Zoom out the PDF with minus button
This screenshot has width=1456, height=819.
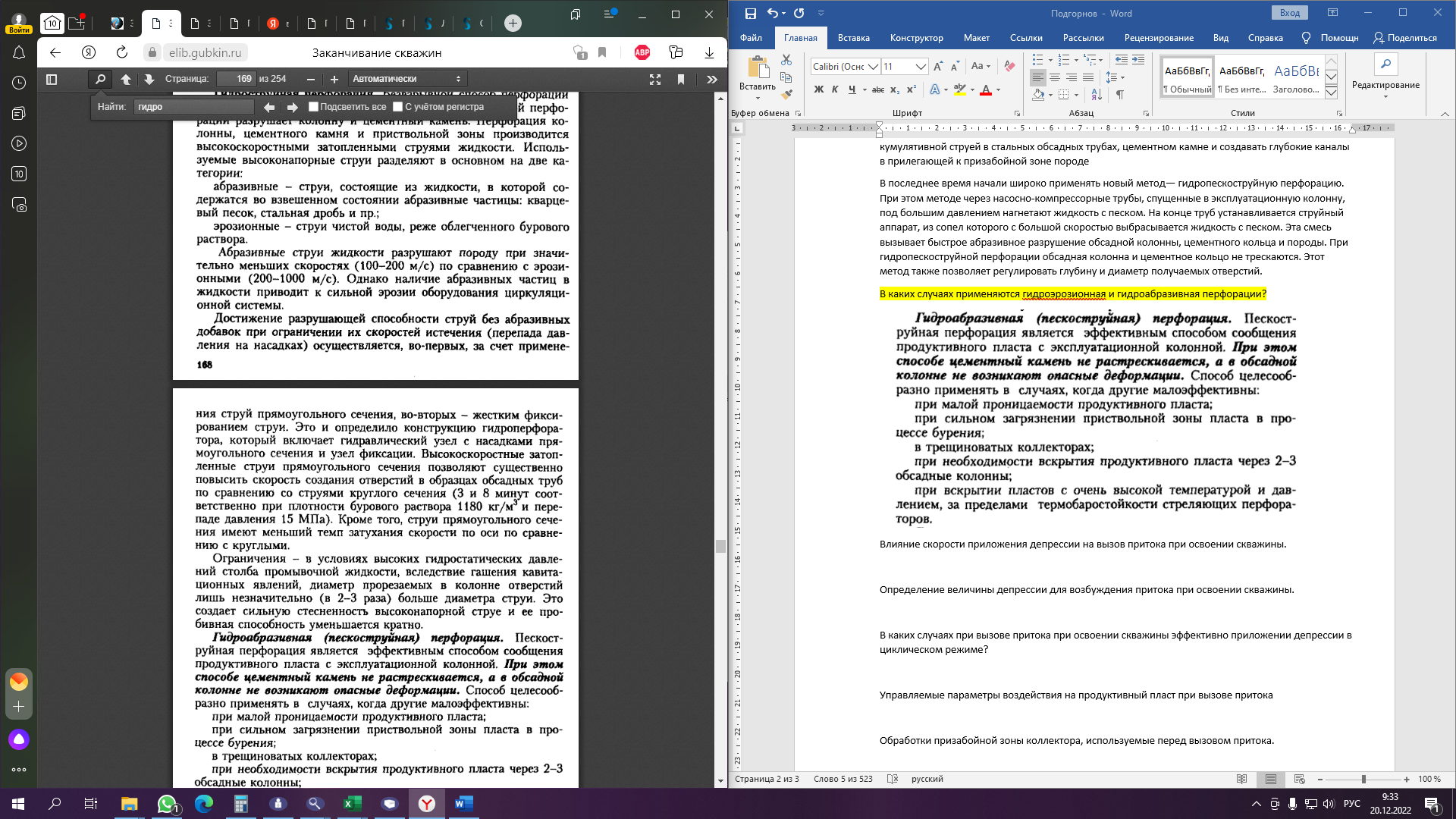tap(311, 79)
